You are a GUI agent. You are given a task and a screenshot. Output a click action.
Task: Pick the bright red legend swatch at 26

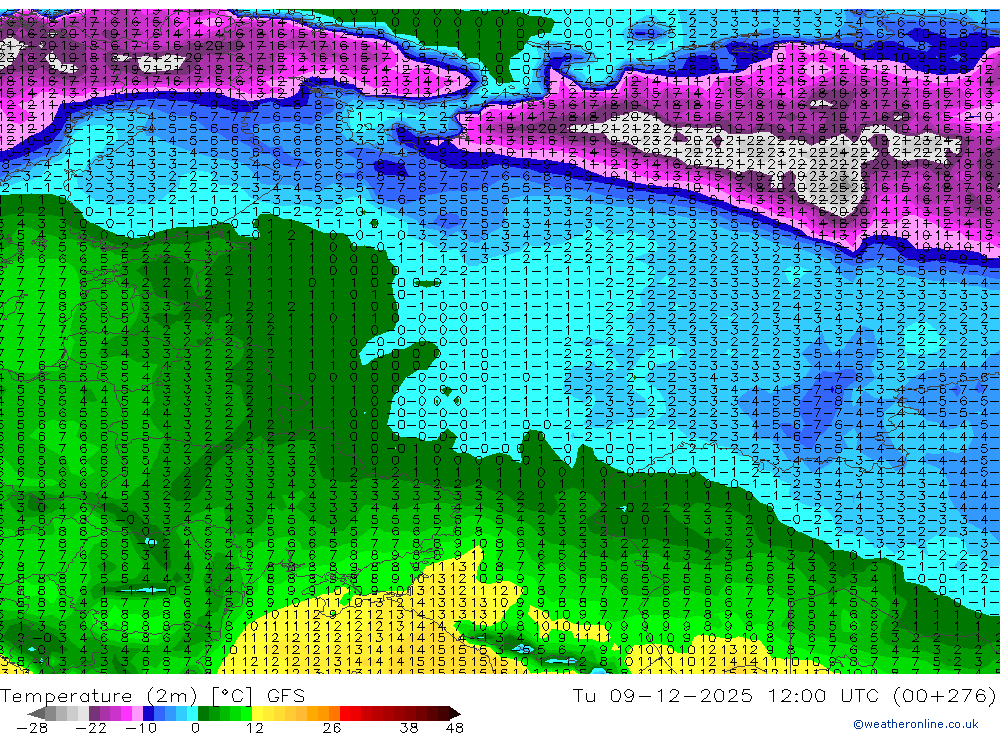tap(345, 713)
